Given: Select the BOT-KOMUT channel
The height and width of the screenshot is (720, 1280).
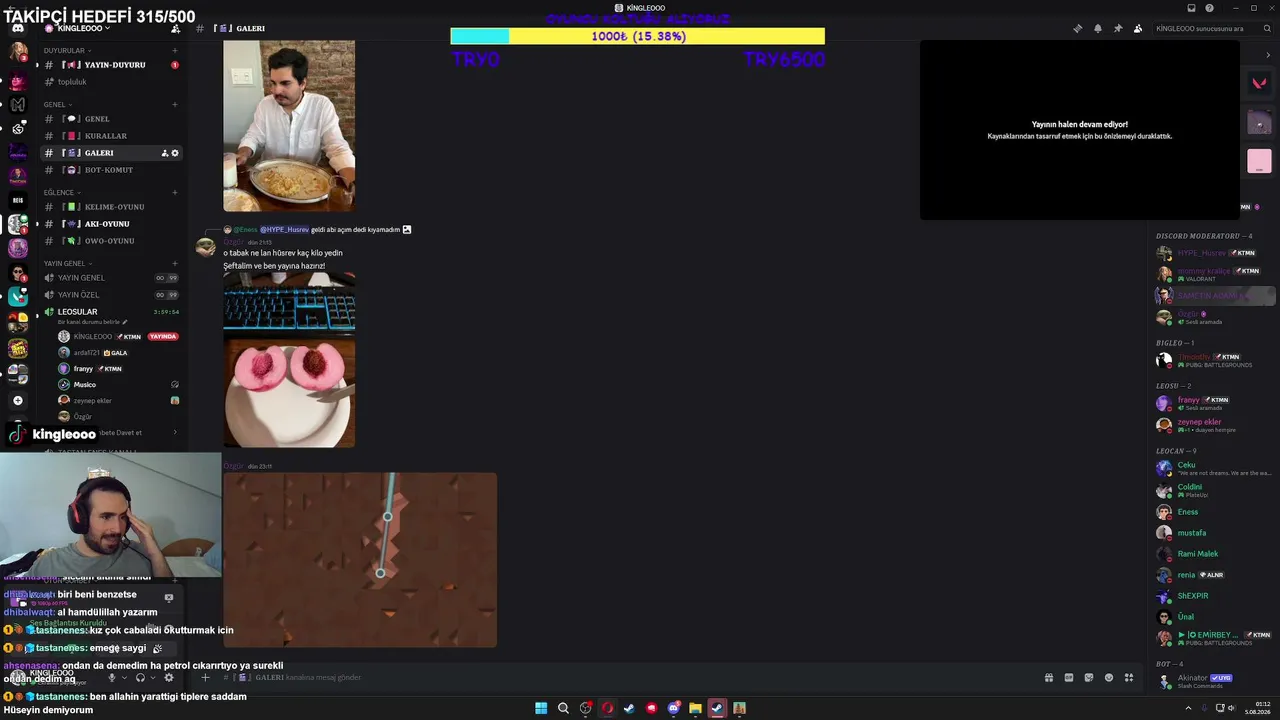Looking at the screenshot, I should (x=110, y=170).
